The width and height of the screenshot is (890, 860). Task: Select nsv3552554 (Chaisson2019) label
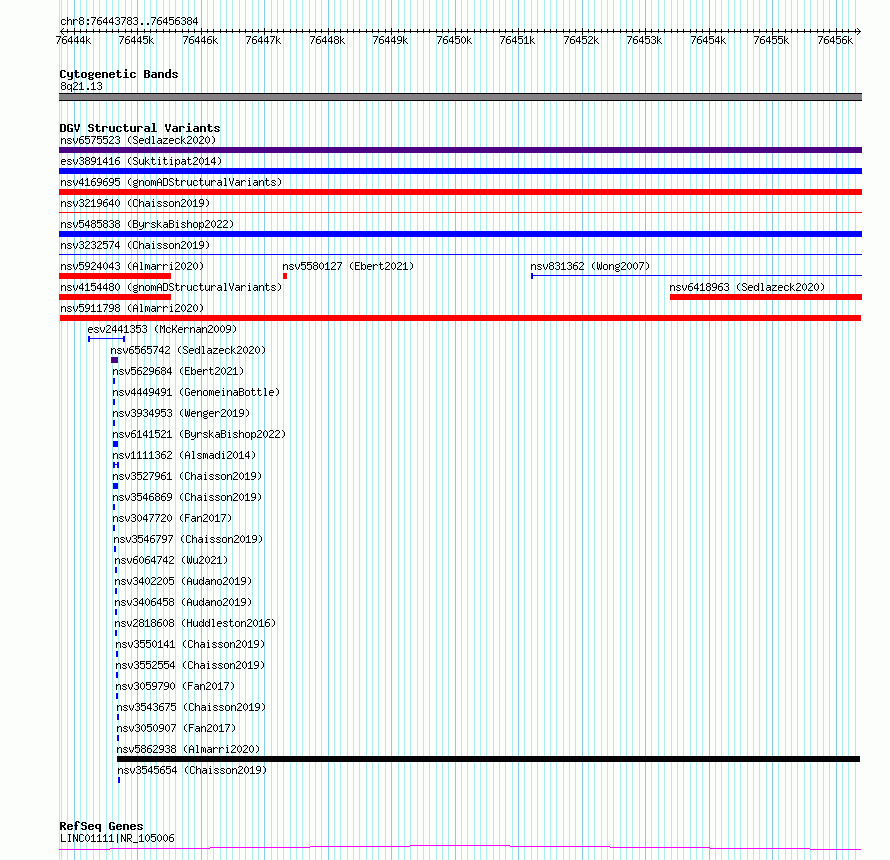click(x=190, y=665)
